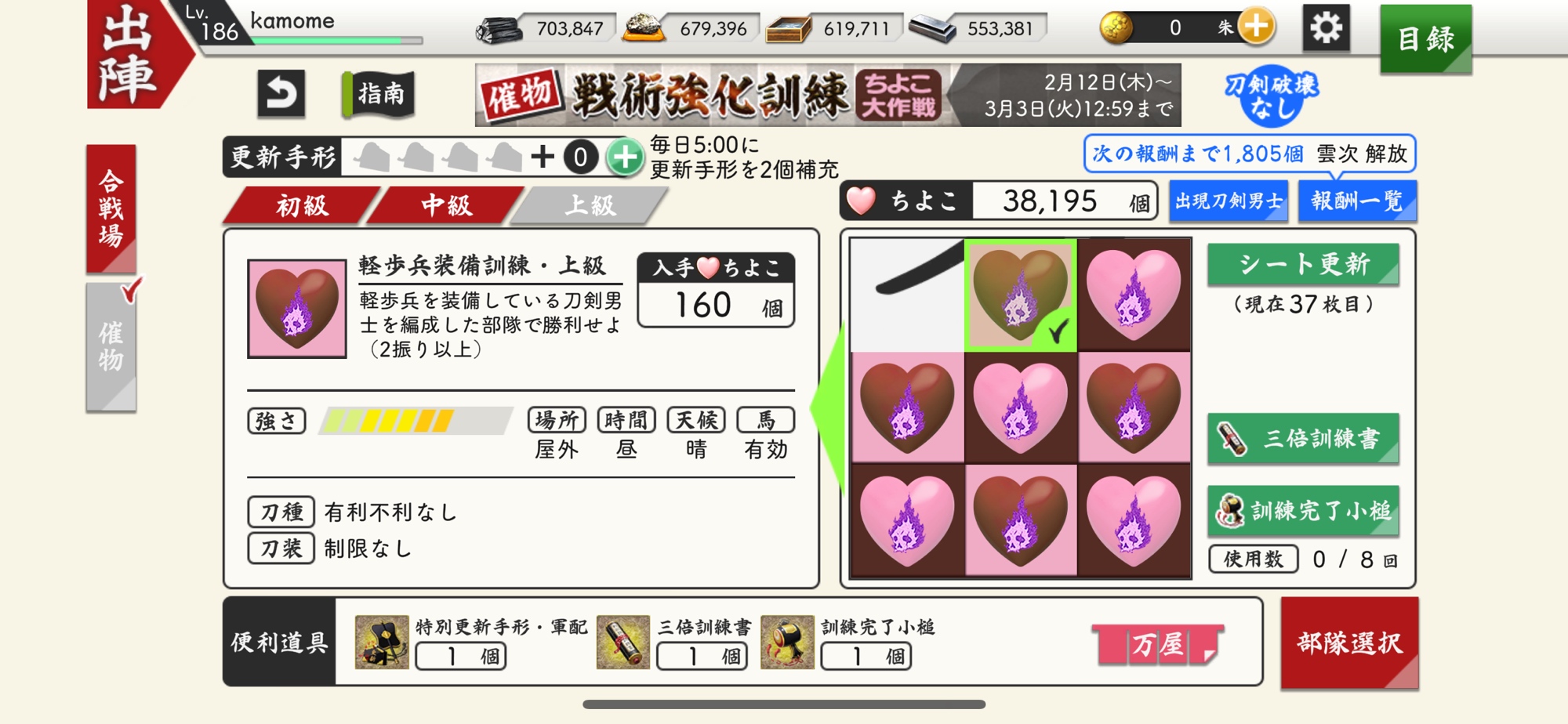Open the 出現刀剣男士 list
This screenshot has width=1568, height=724.
point(1229,201)
